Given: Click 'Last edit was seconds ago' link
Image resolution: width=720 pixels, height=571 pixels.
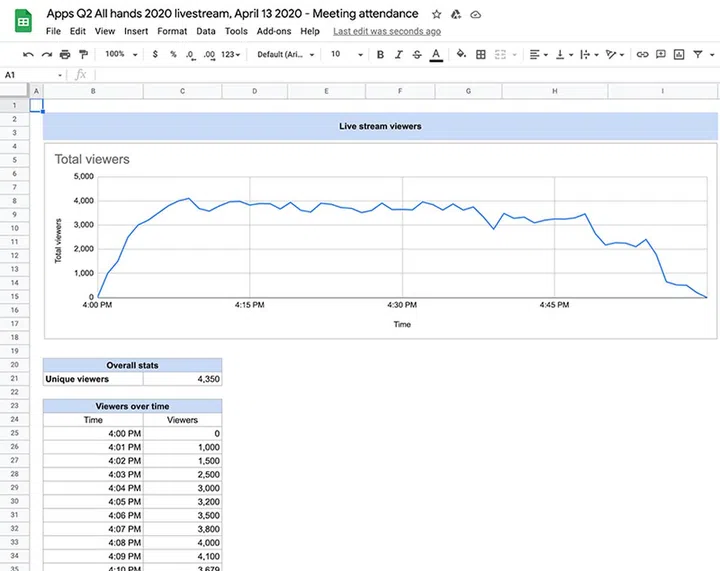Looking at the screenshot, I should point(387,31).
